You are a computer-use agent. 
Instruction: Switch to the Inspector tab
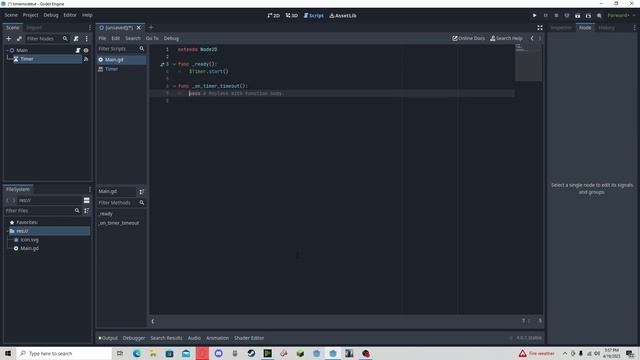pos(561,28)
